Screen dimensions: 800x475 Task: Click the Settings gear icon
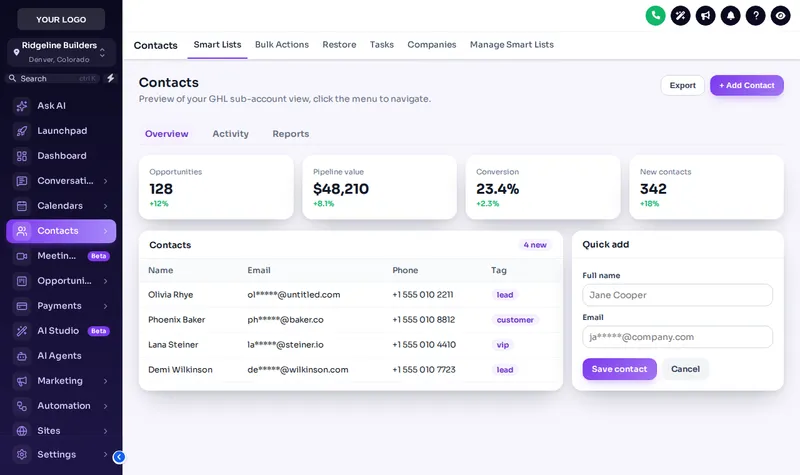(x=22, y=454)
